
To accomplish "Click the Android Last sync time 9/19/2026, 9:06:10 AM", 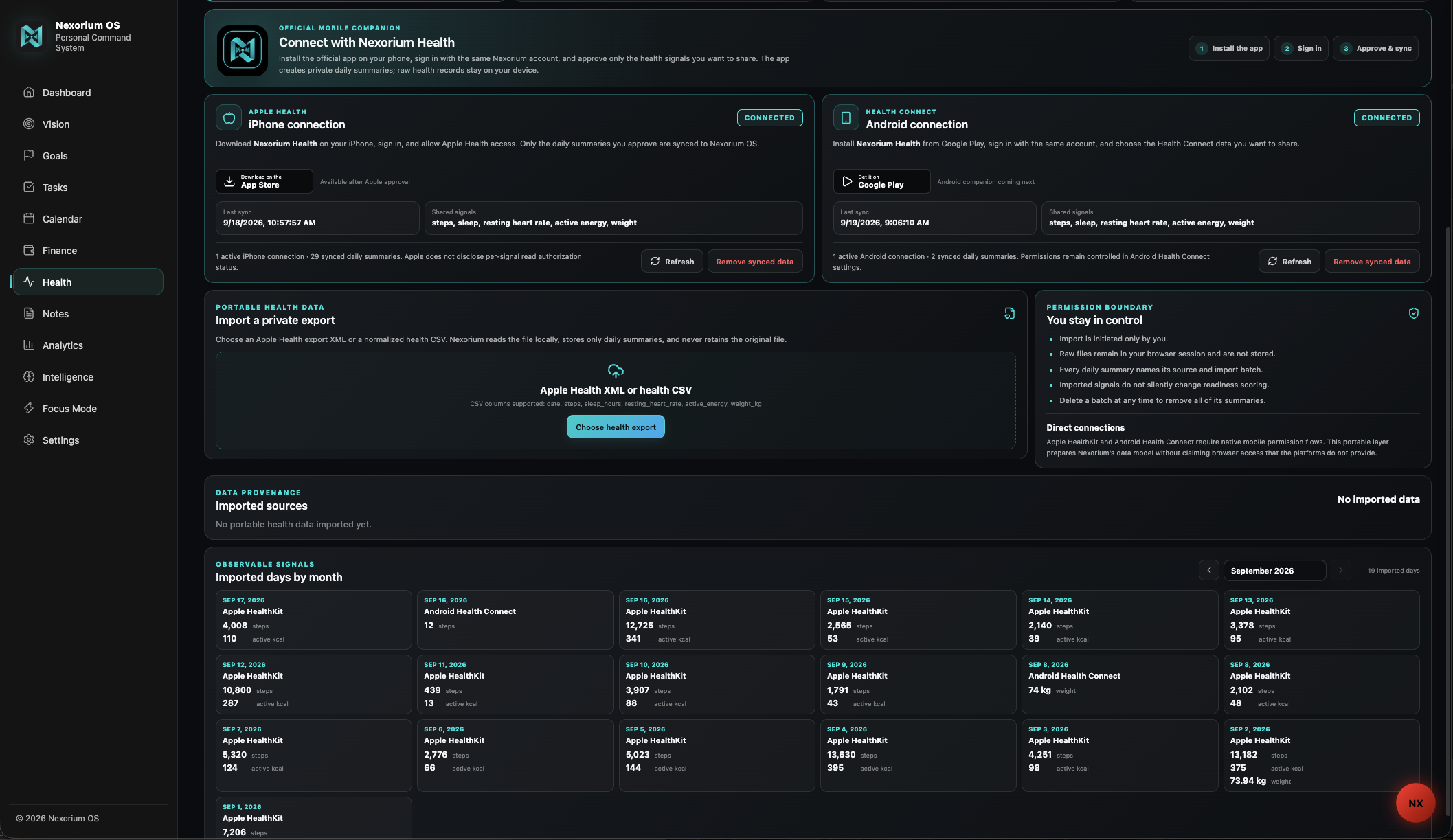I will (884, 223).
